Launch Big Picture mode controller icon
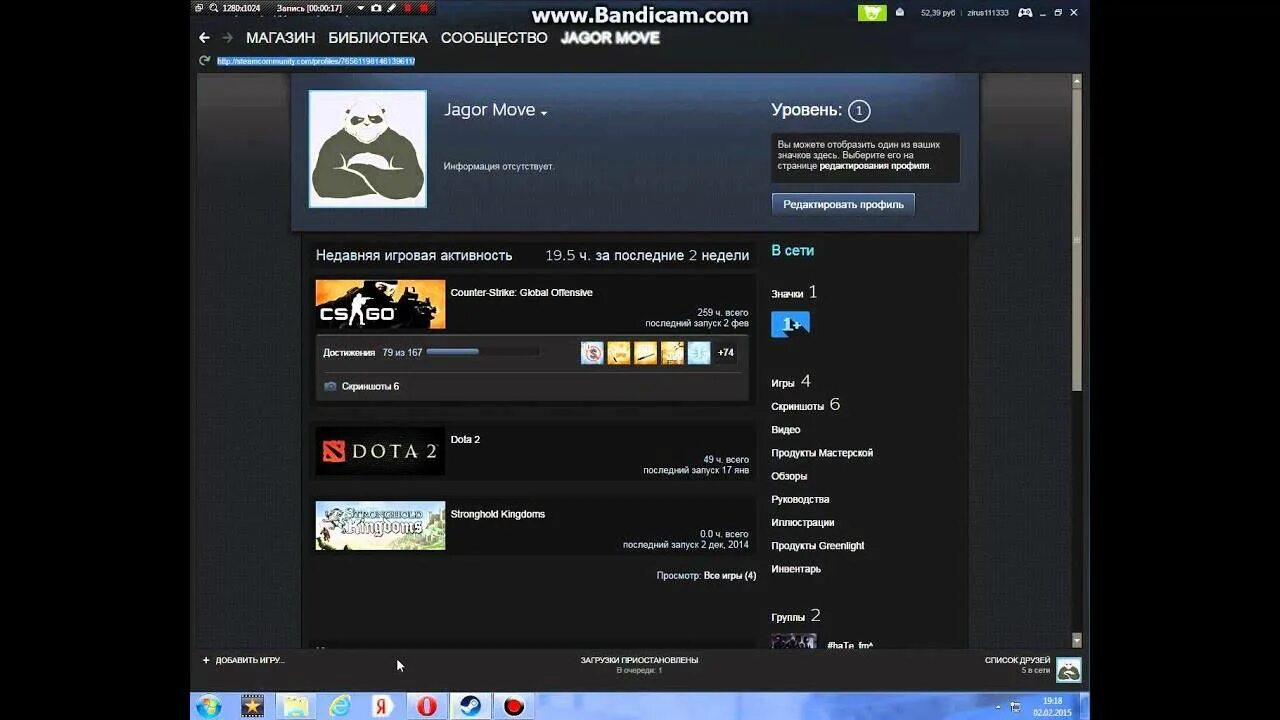Screen dimensions: 1280x720 (1026, 13)
